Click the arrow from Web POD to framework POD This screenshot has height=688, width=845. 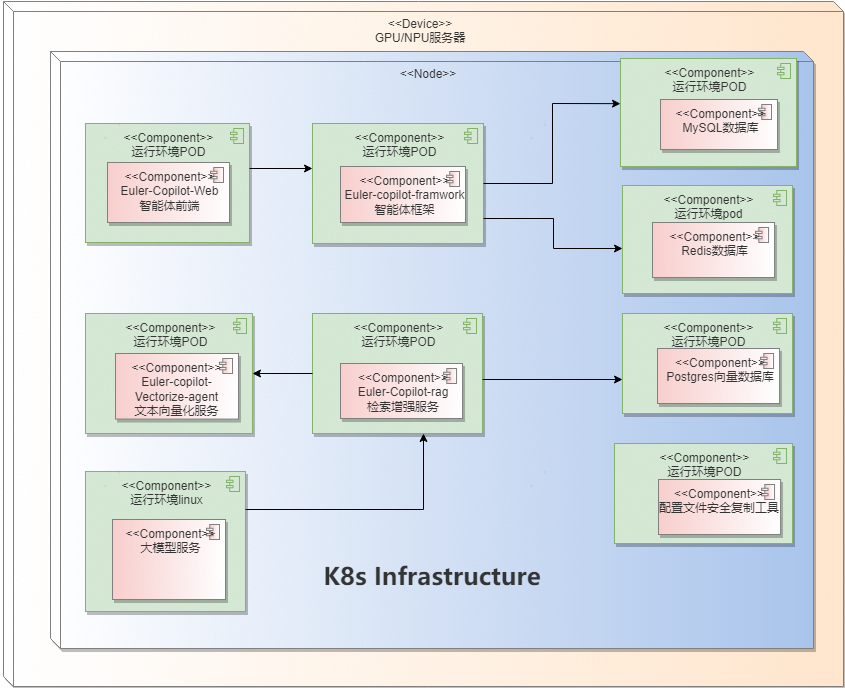pos(280,169)
